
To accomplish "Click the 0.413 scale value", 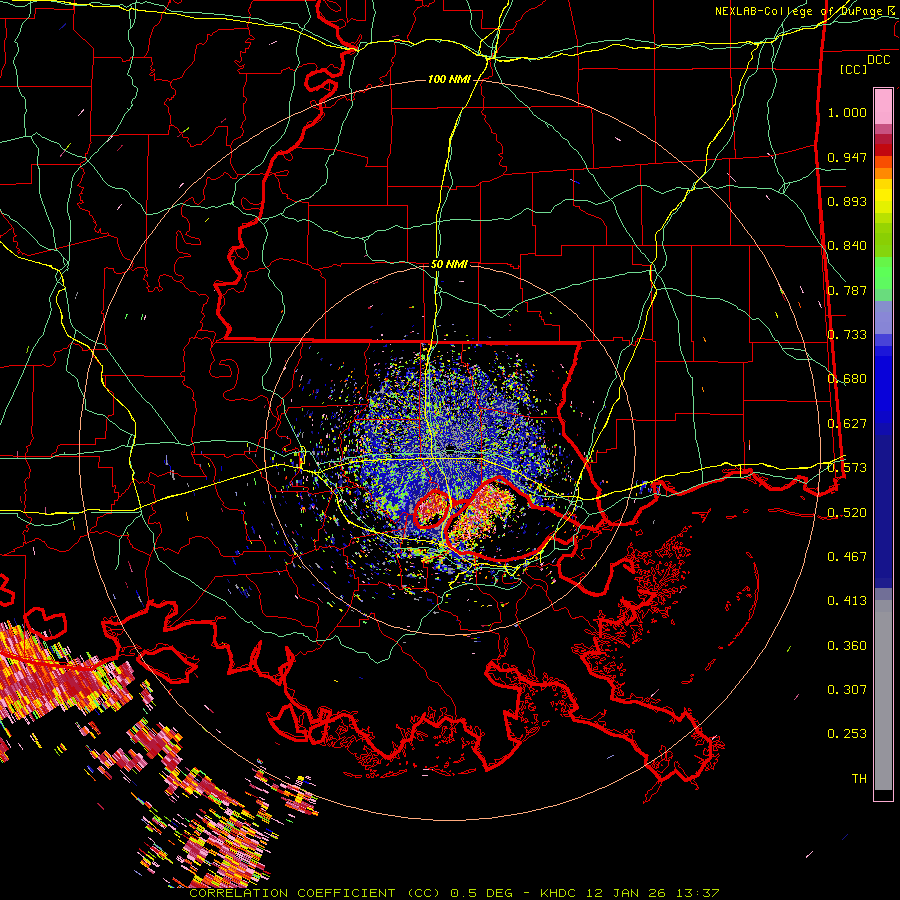I will click(x=847, y=601).
